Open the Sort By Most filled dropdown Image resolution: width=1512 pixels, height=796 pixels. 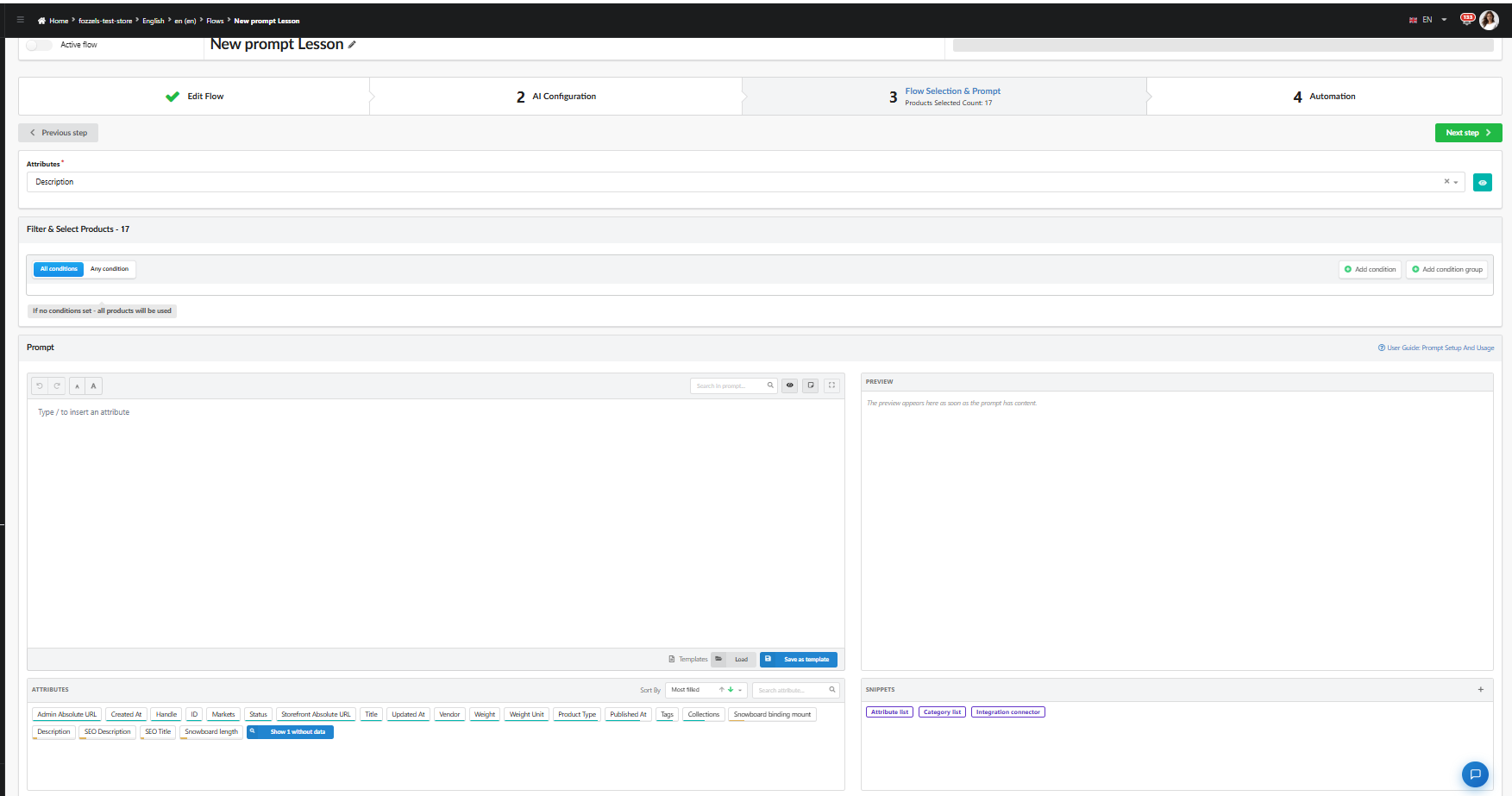point(706,690)
